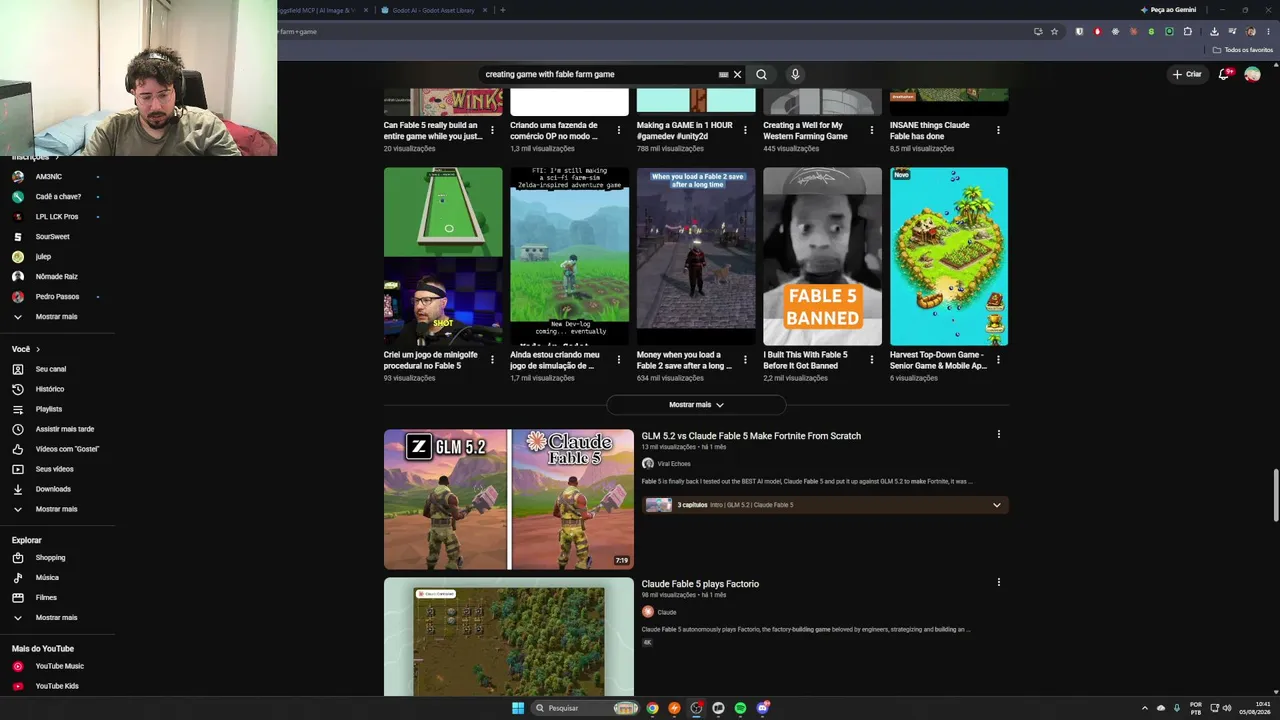Expand Mostrar mais under Explorar section

pos(57,617)
